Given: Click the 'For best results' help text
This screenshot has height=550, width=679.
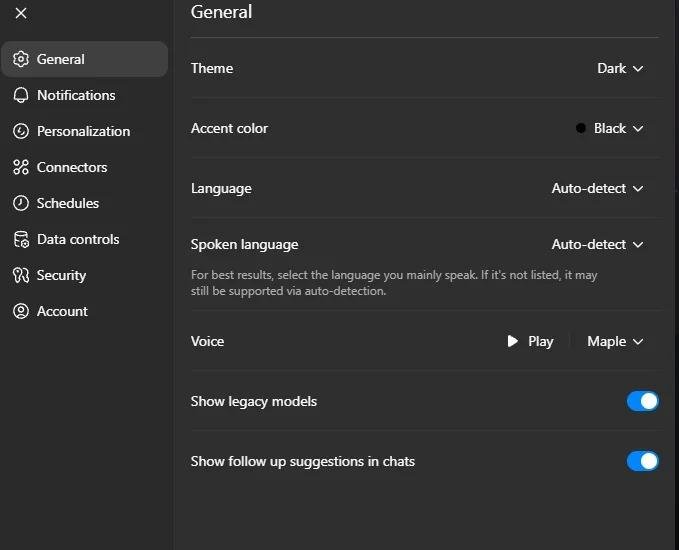Looking at the screenshot, I should (394, 283).
